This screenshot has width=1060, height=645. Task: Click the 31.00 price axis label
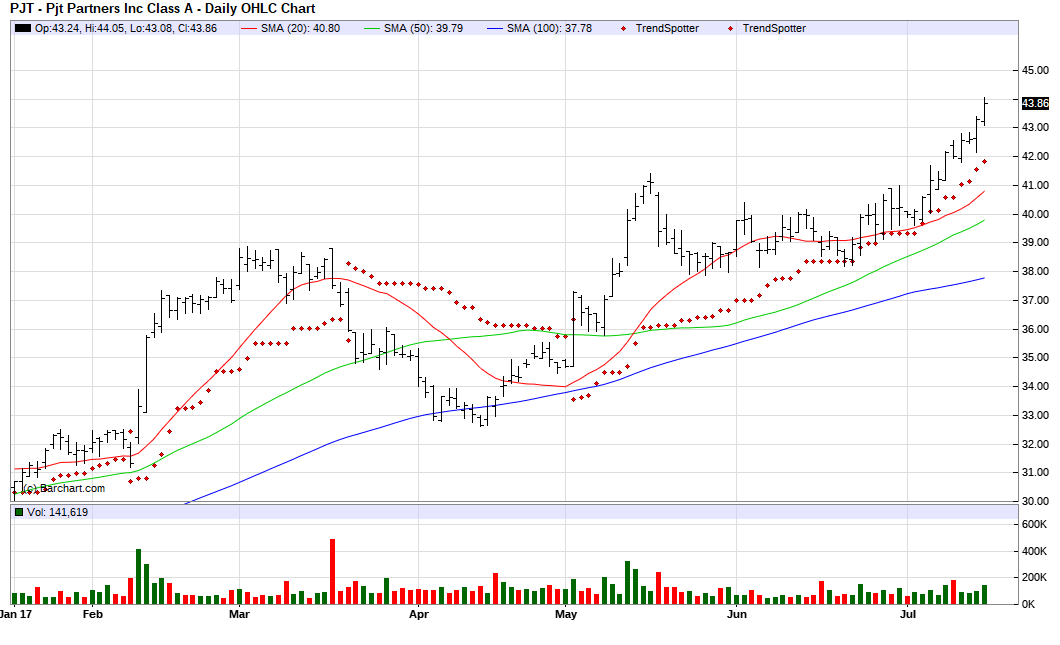(x=1035, y=473)
